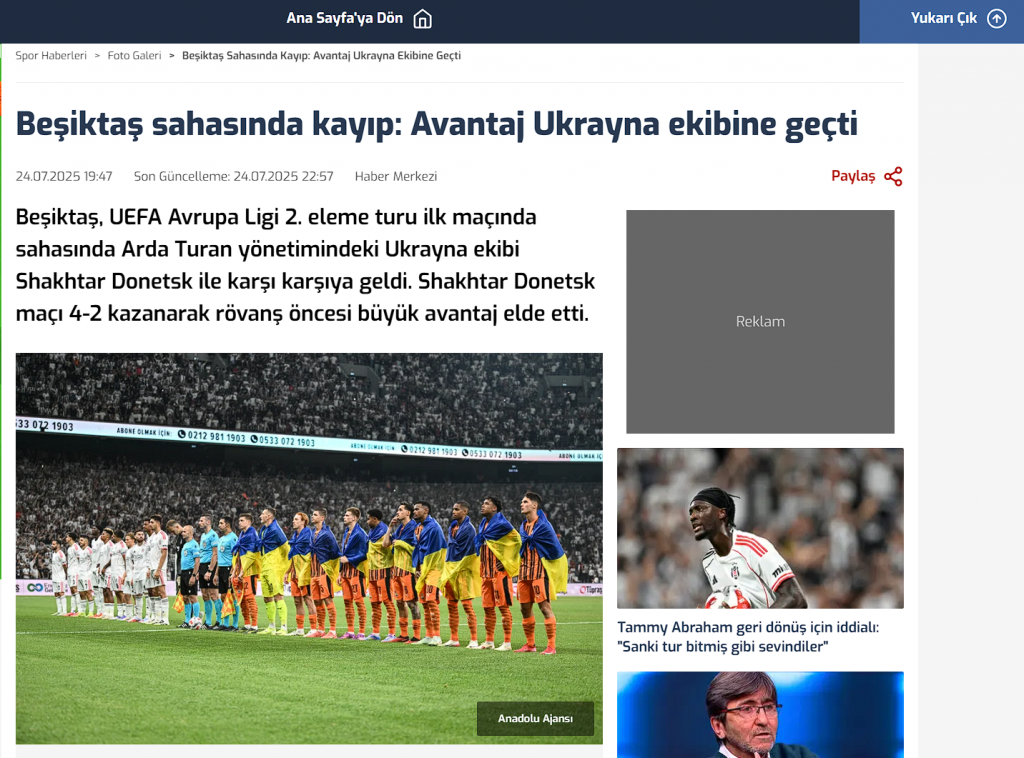Click the Anadolu Ajansı photo credit label

pos(536,718)
